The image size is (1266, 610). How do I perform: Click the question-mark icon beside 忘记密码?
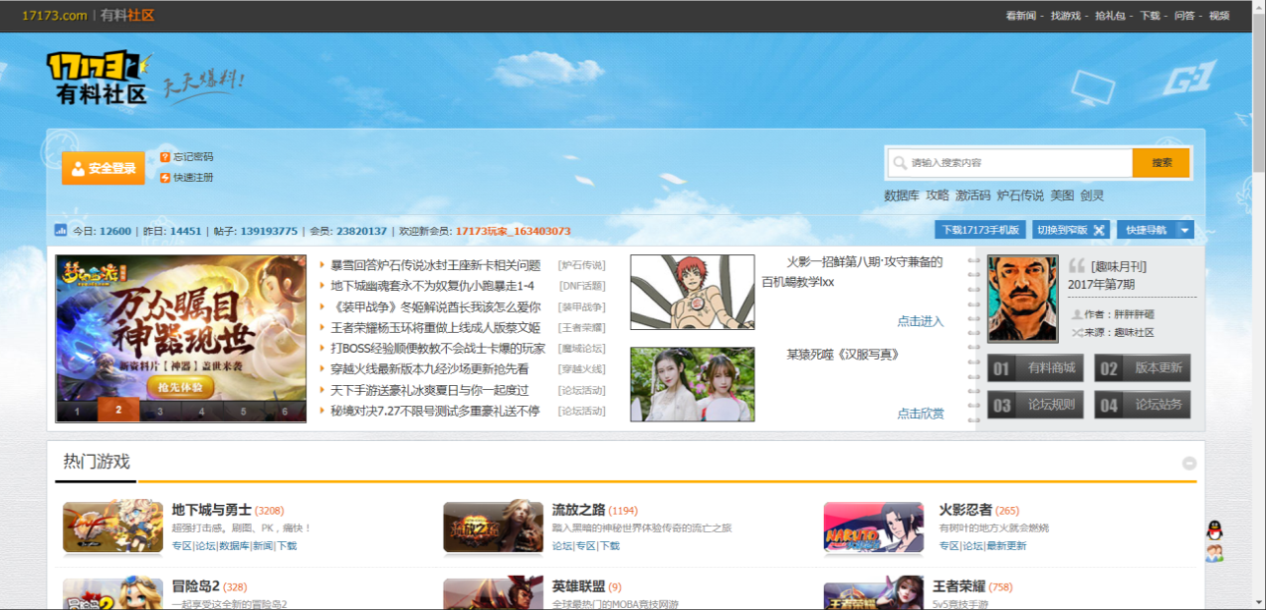point(165,157)
